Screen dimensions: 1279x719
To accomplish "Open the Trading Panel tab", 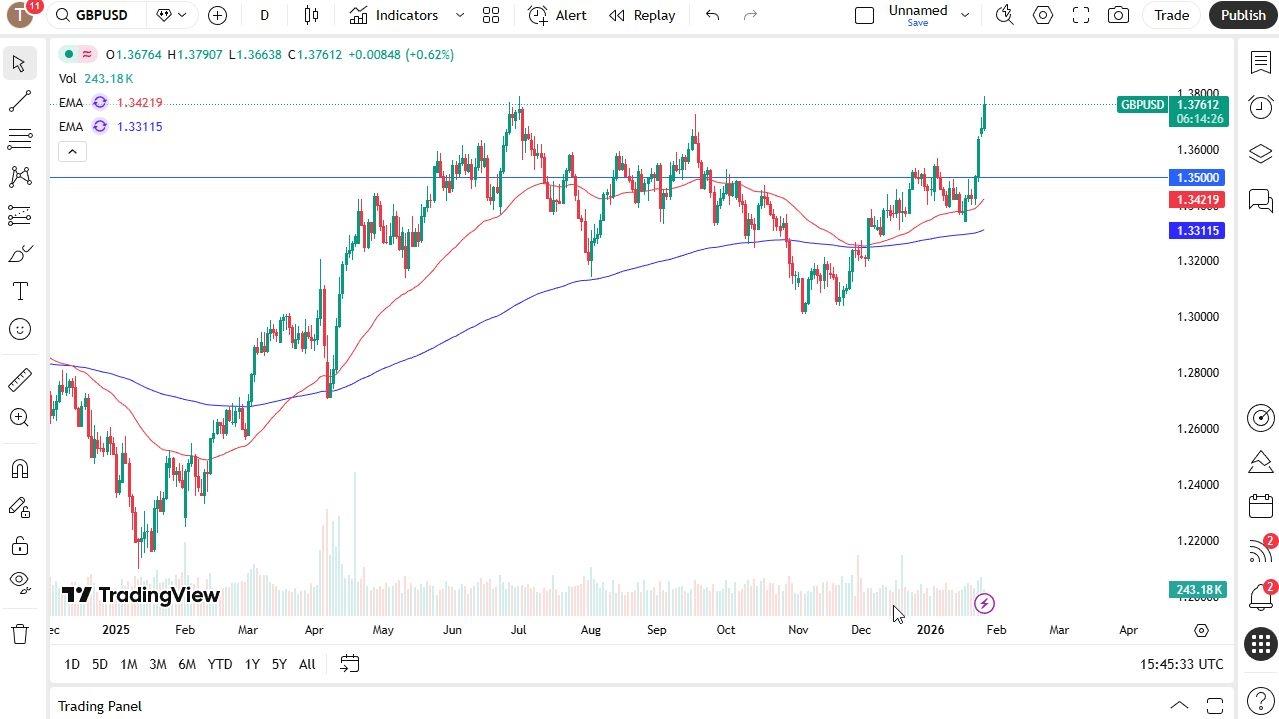I will [100, 706].
